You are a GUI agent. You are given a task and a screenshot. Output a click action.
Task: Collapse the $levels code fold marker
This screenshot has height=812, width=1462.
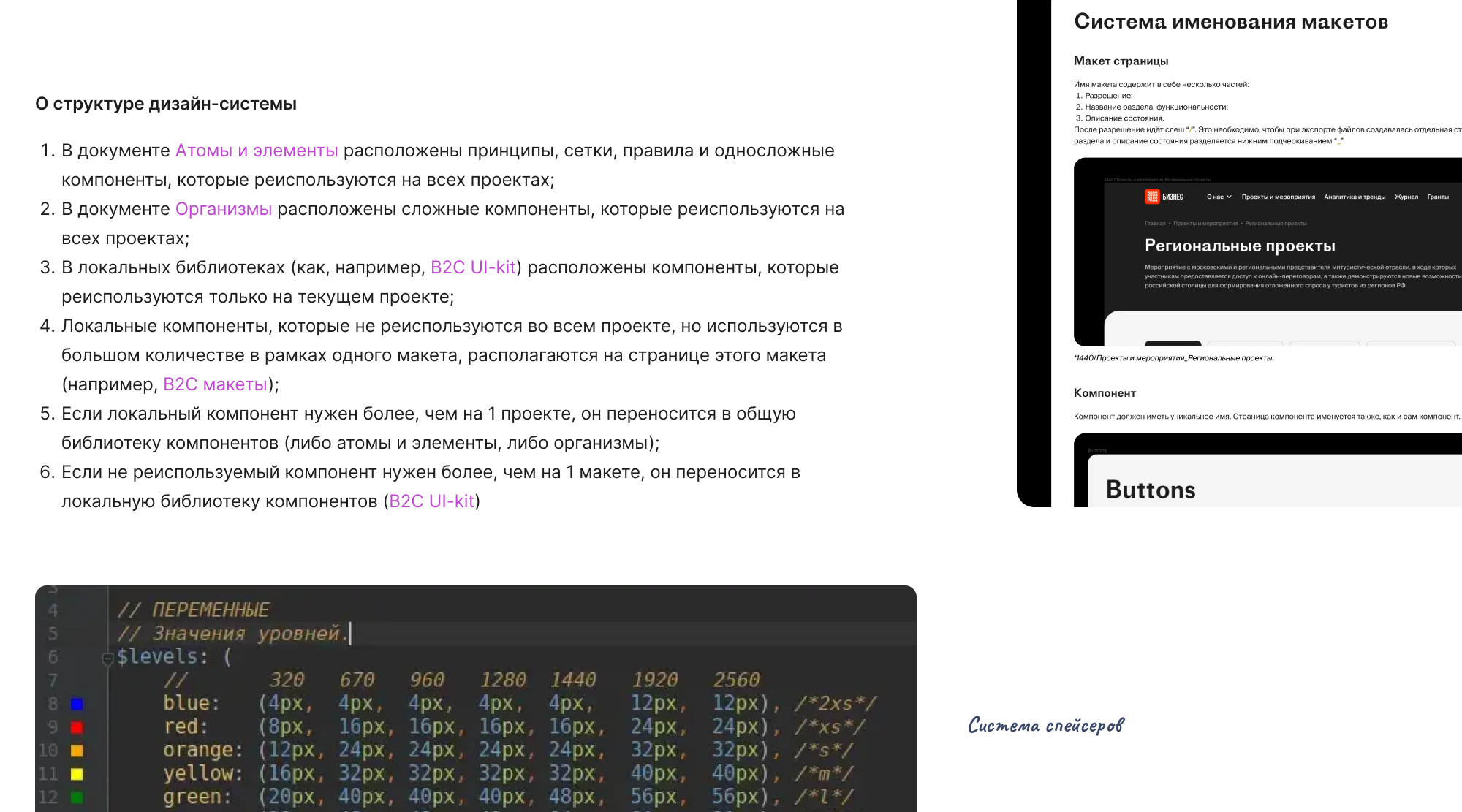pyautogui.click(x=107, y=659)
